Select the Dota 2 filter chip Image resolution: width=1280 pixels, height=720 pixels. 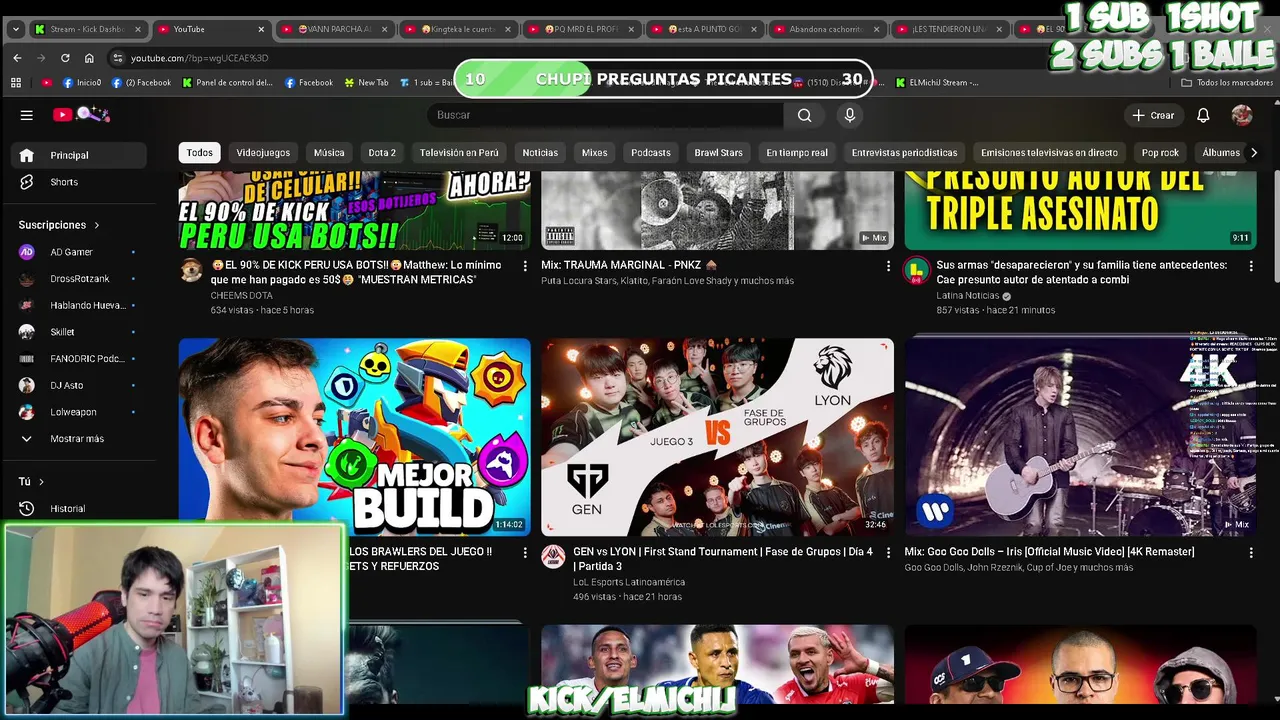382,153
